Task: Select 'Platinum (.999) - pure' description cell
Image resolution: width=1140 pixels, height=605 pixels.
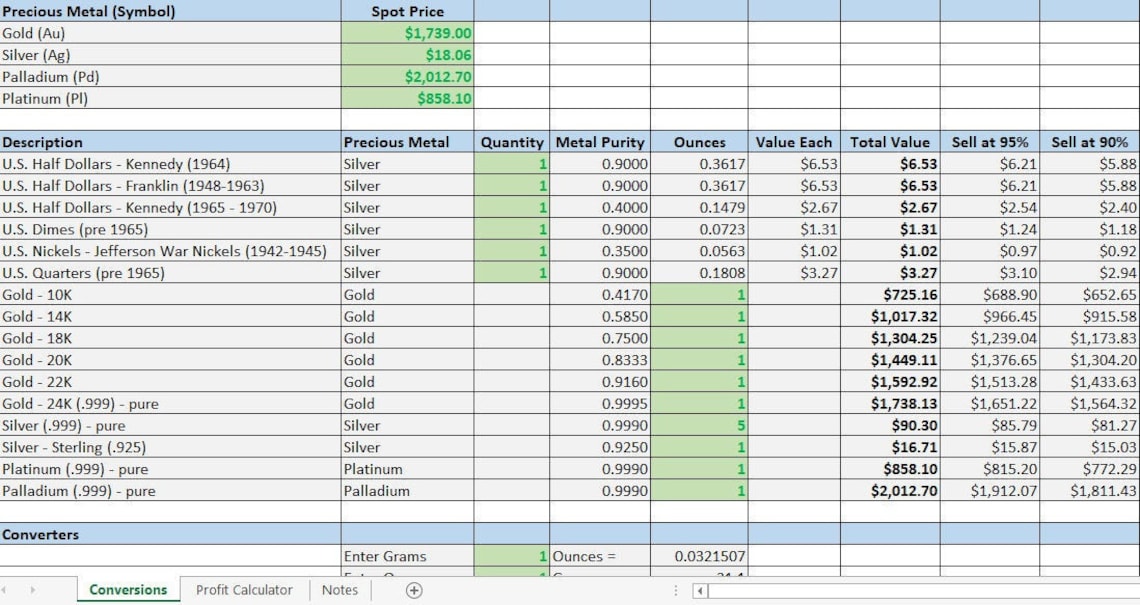Action: point(170,469)
